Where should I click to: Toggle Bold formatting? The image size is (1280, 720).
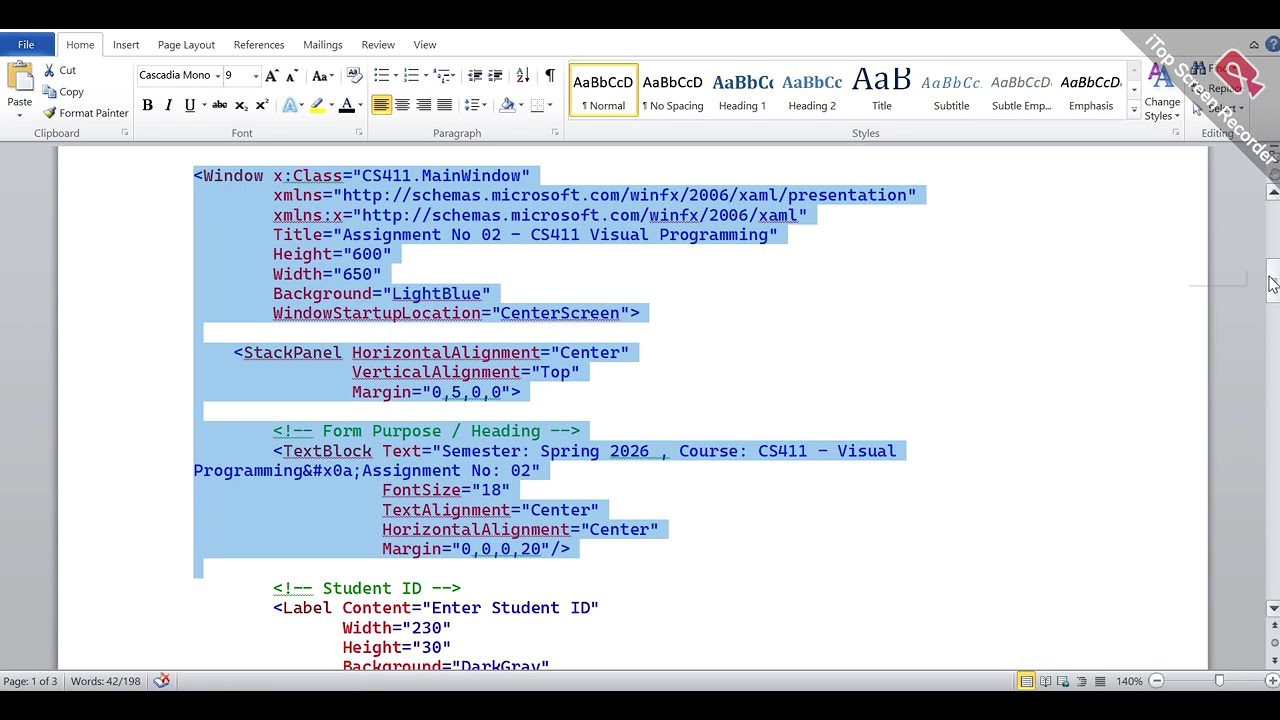pyautogui.click(x=147, y=105)
